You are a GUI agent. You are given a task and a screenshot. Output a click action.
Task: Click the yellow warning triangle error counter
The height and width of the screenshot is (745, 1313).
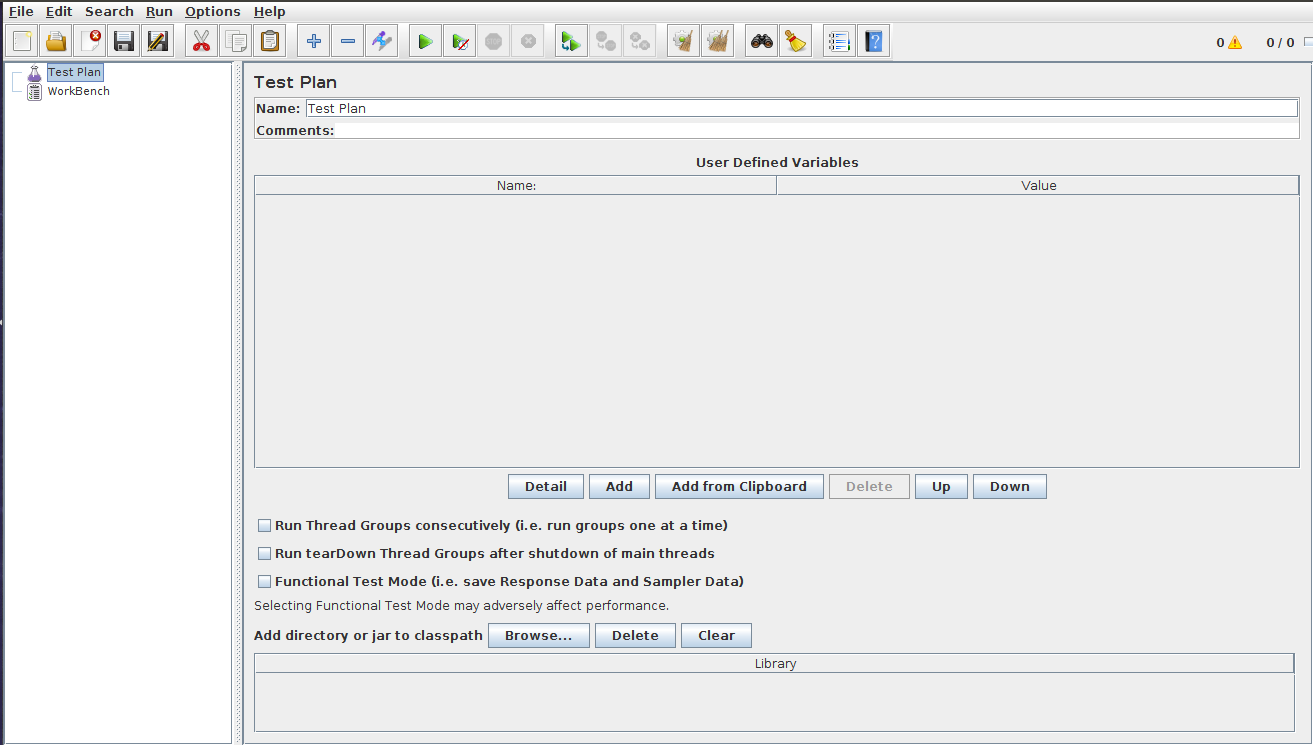click(x=1235, y=43)
